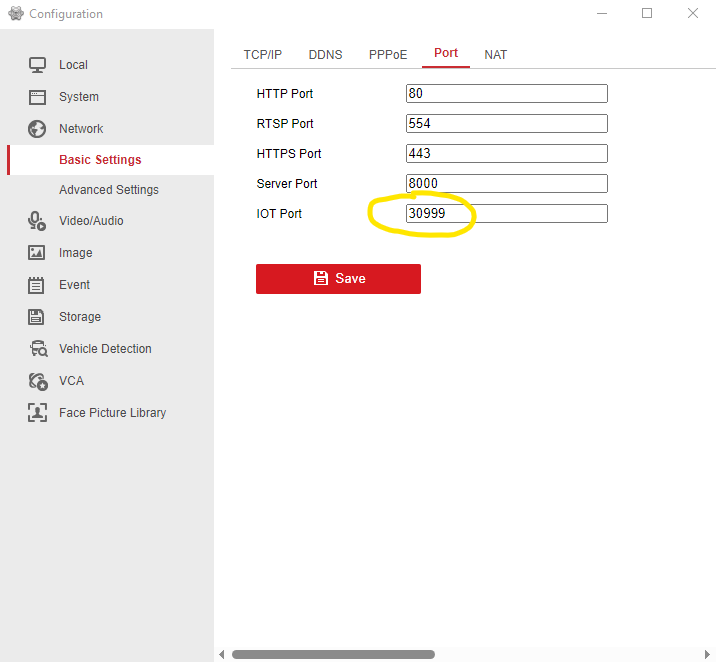Open Advanced Settings under Network

click(x=108, y=190)
